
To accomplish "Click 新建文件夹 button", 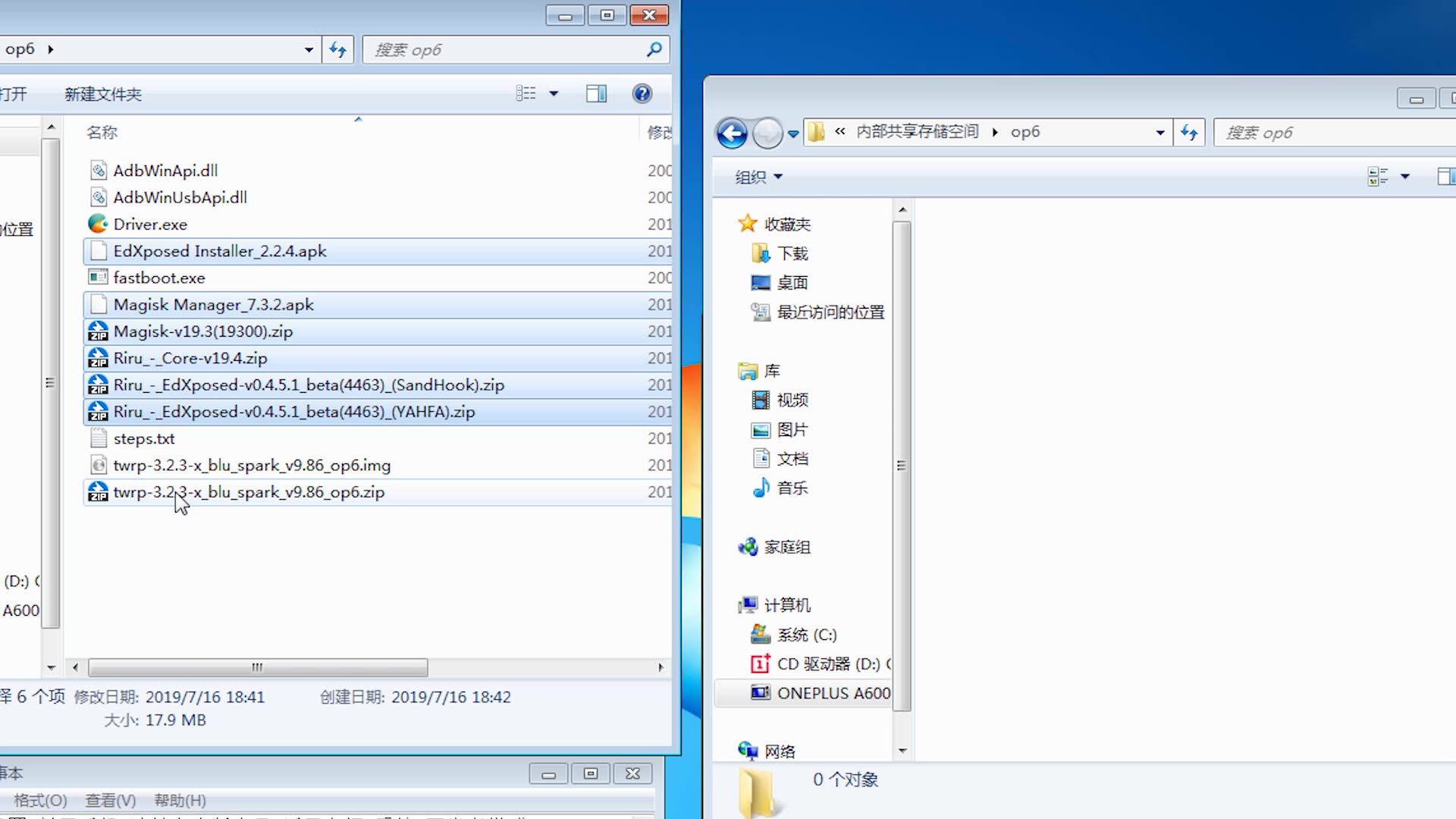I will [103, 94].
